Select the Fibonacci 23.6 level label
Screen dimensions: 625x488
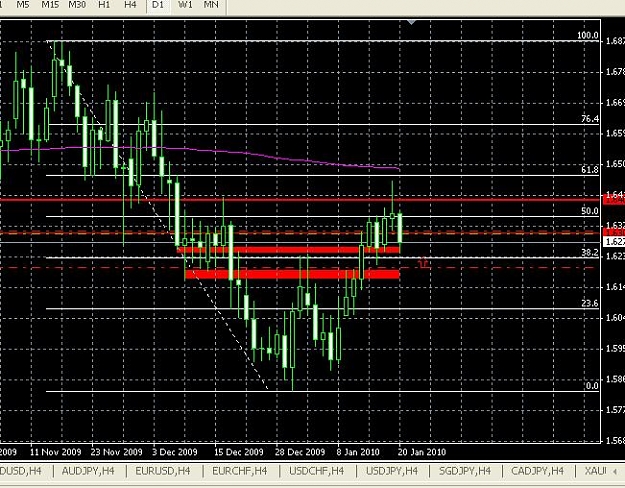[590, 303]
